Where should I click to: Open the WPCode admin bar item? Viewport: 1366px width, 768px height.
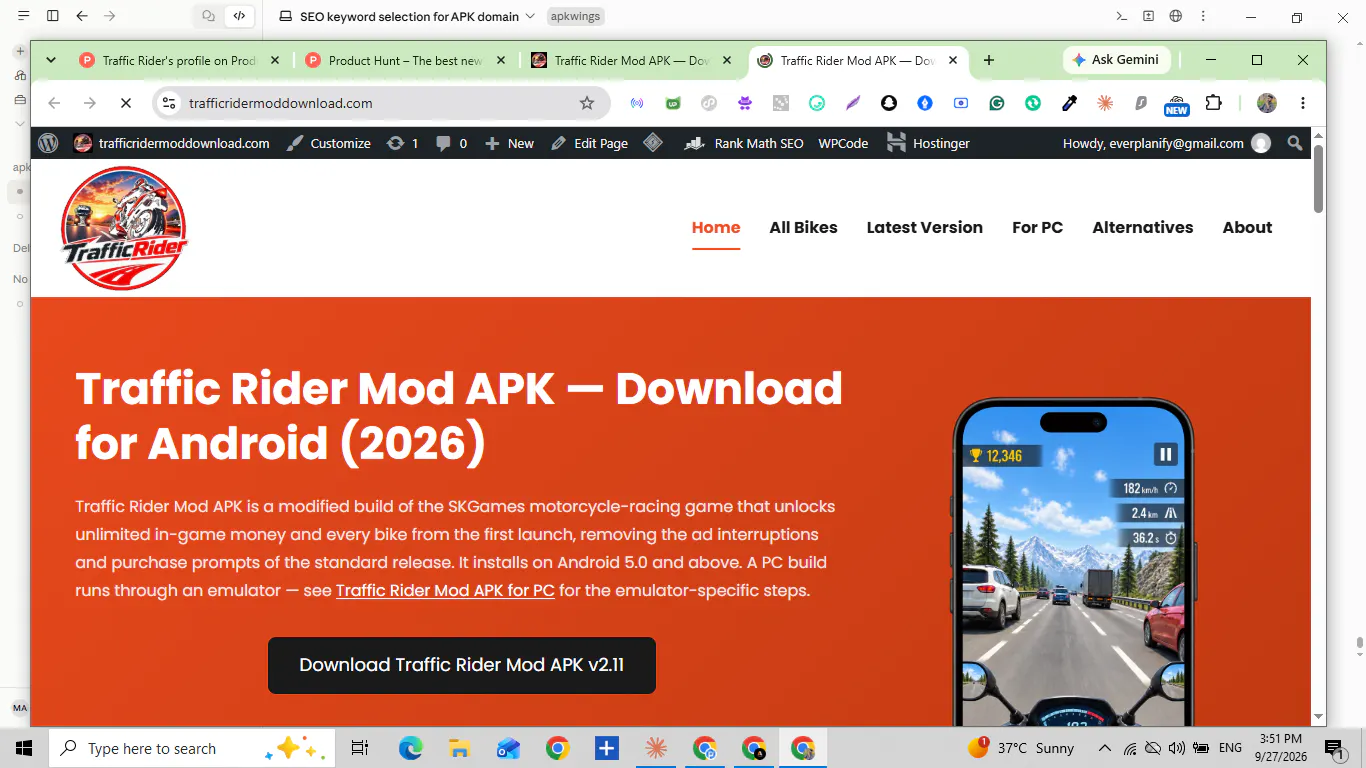pyautogui.click(x=843, y=143)
